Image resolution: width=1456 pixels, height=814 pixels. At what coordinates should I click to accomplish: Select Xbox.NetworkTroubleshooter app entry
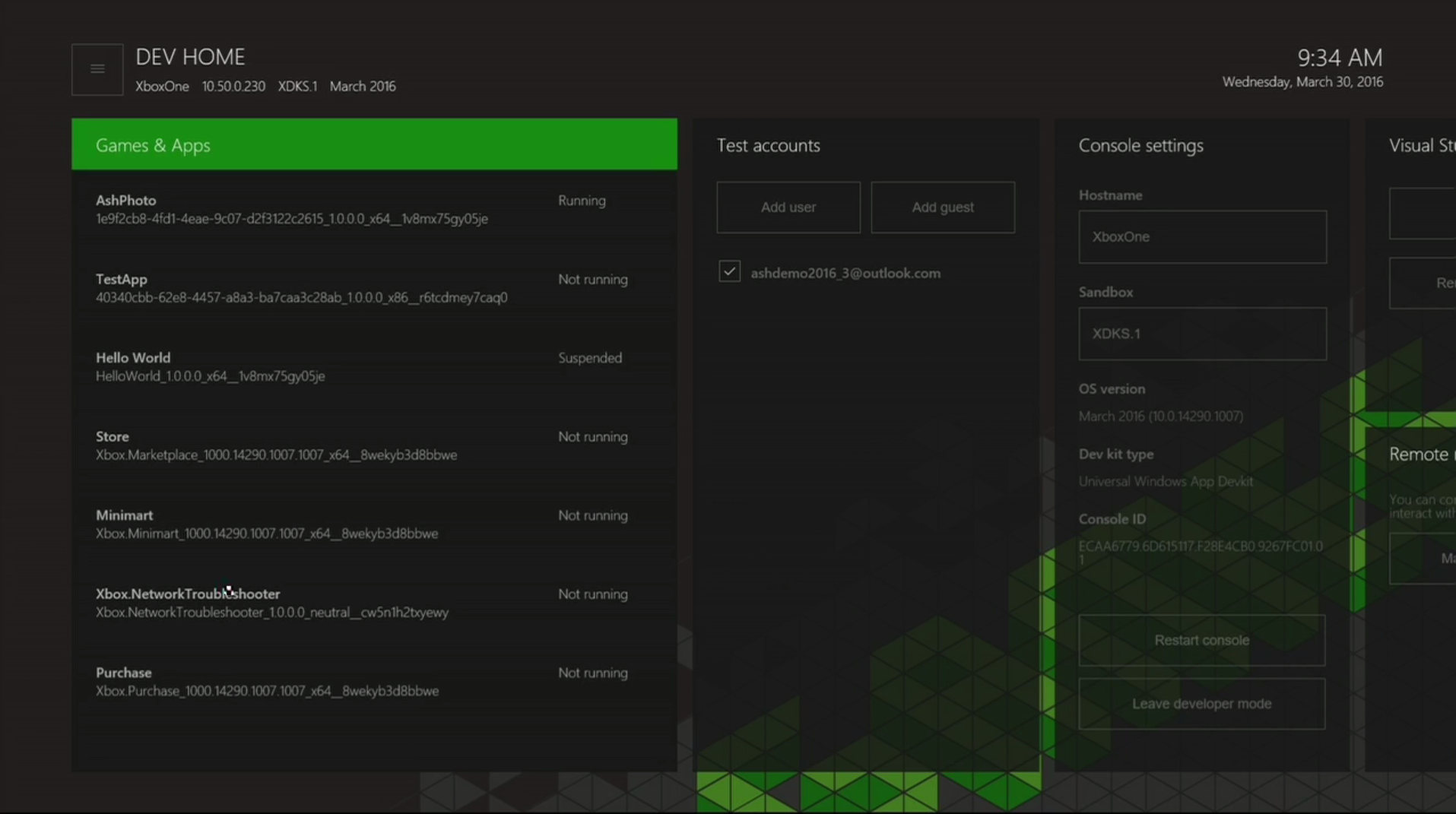(374, 603)
